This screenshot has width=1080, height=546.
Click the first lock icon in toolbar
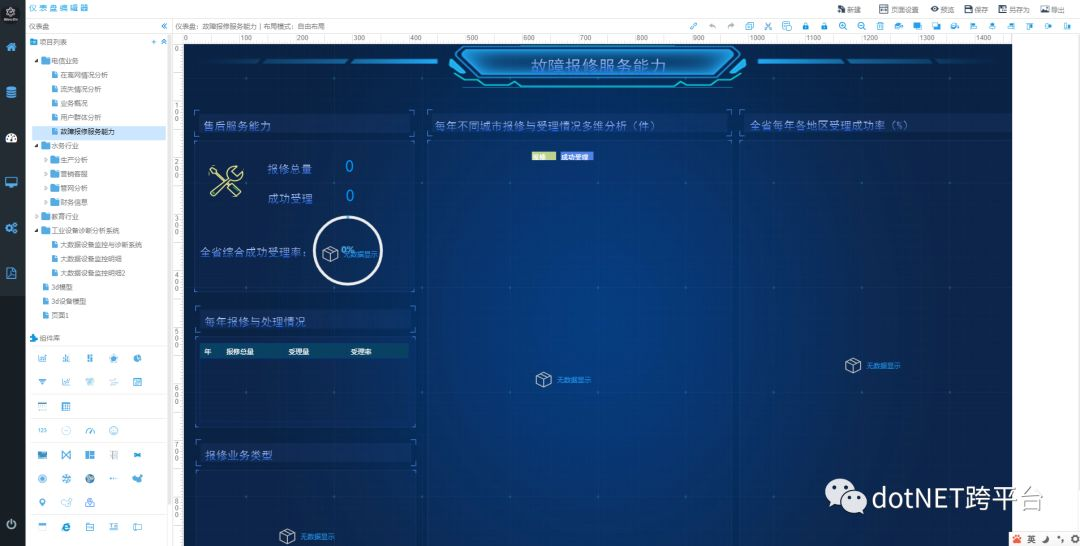(805, 26)
